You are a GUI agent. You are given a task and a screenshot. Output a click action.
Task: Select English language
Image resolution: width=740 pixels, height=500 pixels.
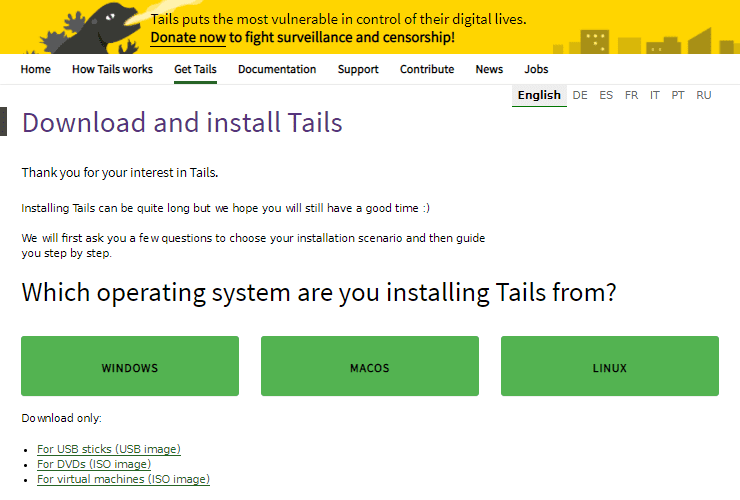click(539, 95)
